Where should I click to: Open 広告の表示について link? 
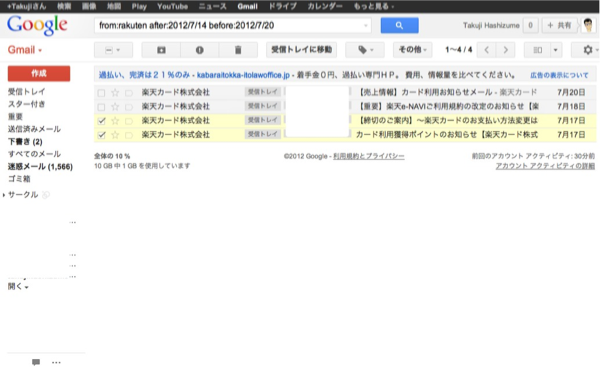[559, 75]
